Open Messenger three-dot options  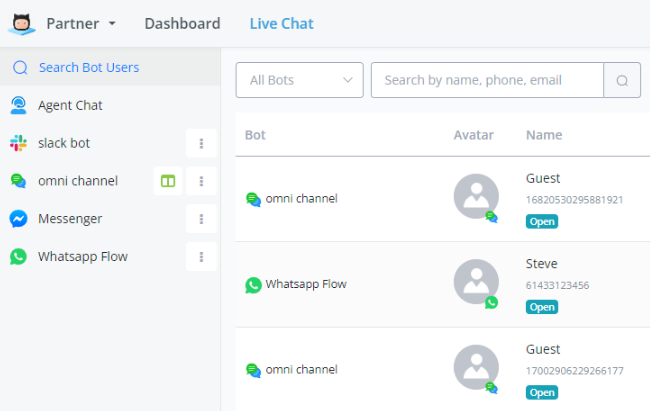click(x=201, y=219)
